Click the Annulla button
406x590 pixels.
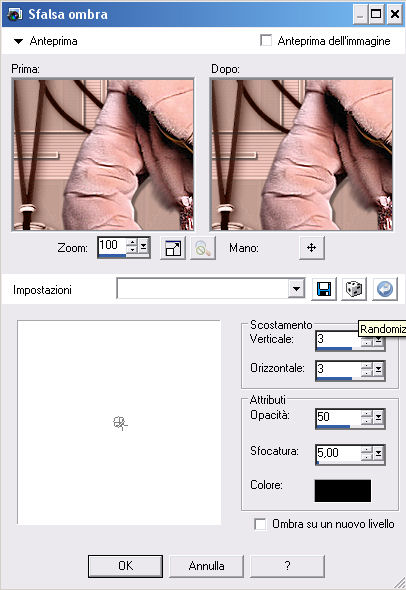point(206,566)
